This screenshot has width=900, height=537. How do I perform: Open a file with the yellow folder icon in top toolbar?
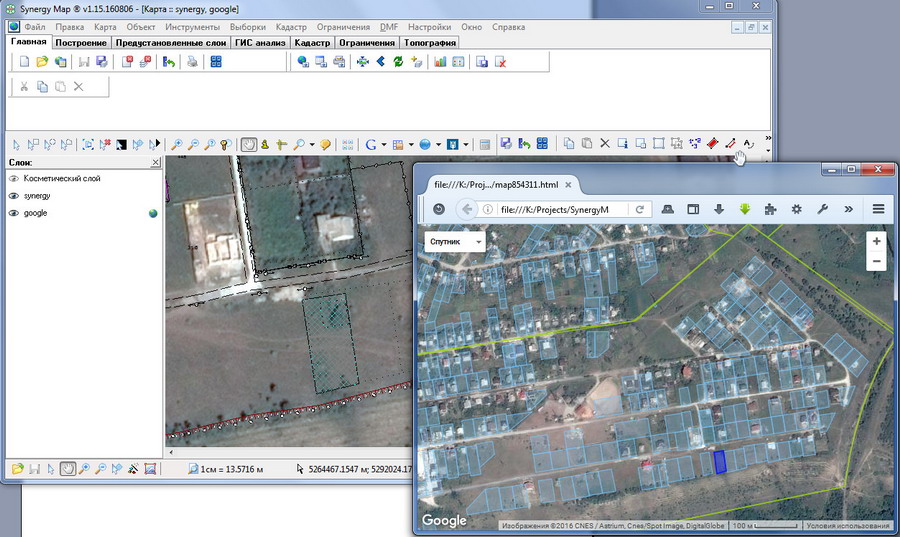(42, 61)
